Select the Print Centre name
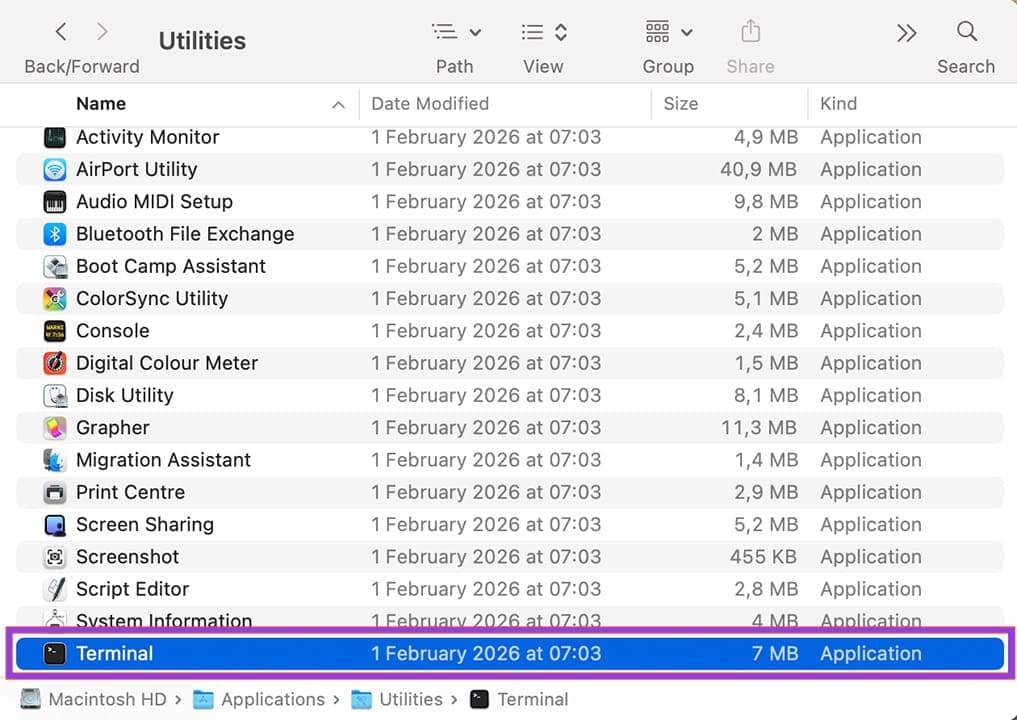Image resolution: width=1017 pixels, height=720 pixels. [130, 492]
